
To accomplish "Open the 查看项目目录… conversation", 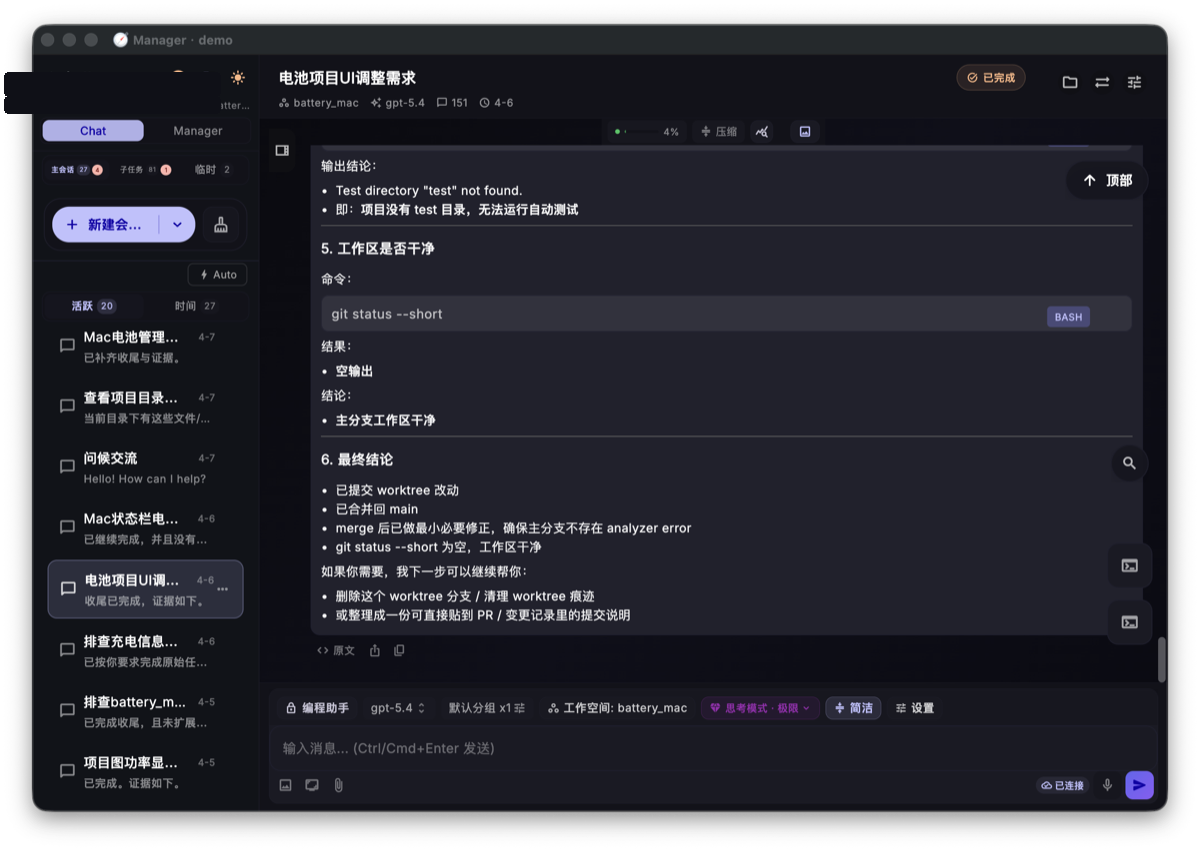I will pos(146,407).
